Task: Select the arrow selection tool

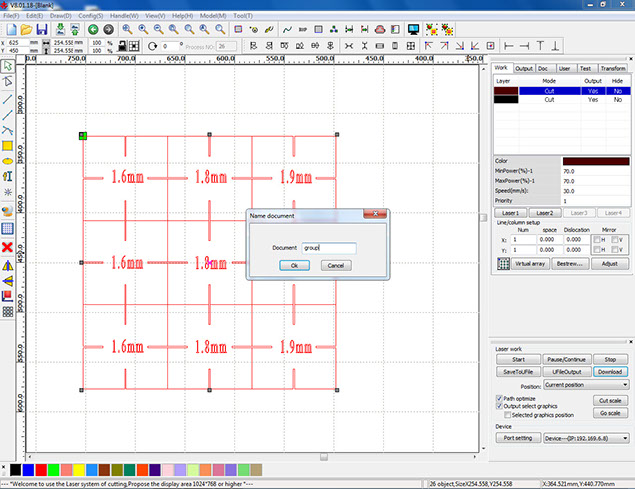Action: 8,66
